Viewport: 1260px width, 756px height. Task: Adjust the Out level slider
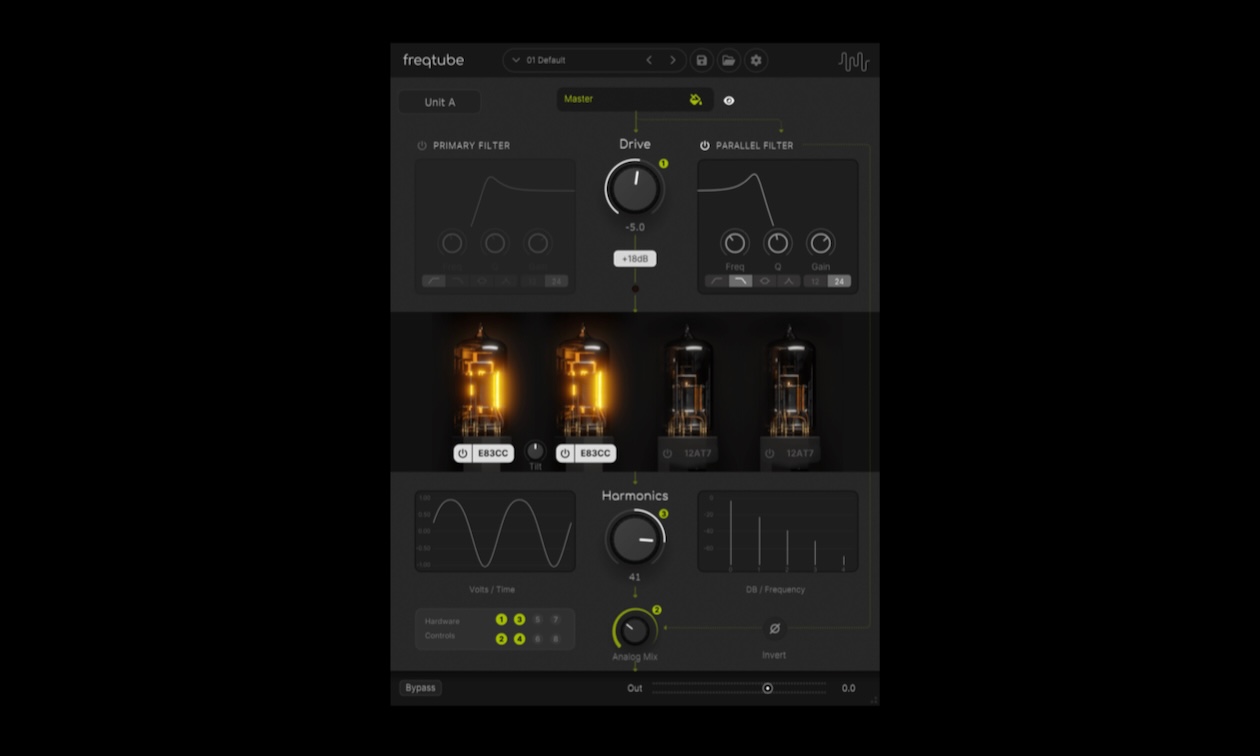(767, 688)
